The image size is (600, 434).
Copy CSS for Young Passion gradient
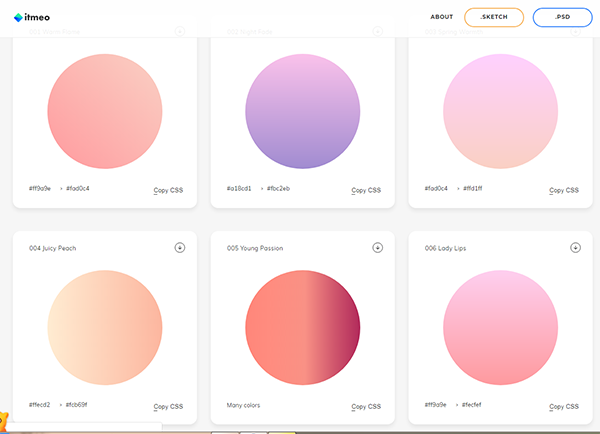coord(366,406)
